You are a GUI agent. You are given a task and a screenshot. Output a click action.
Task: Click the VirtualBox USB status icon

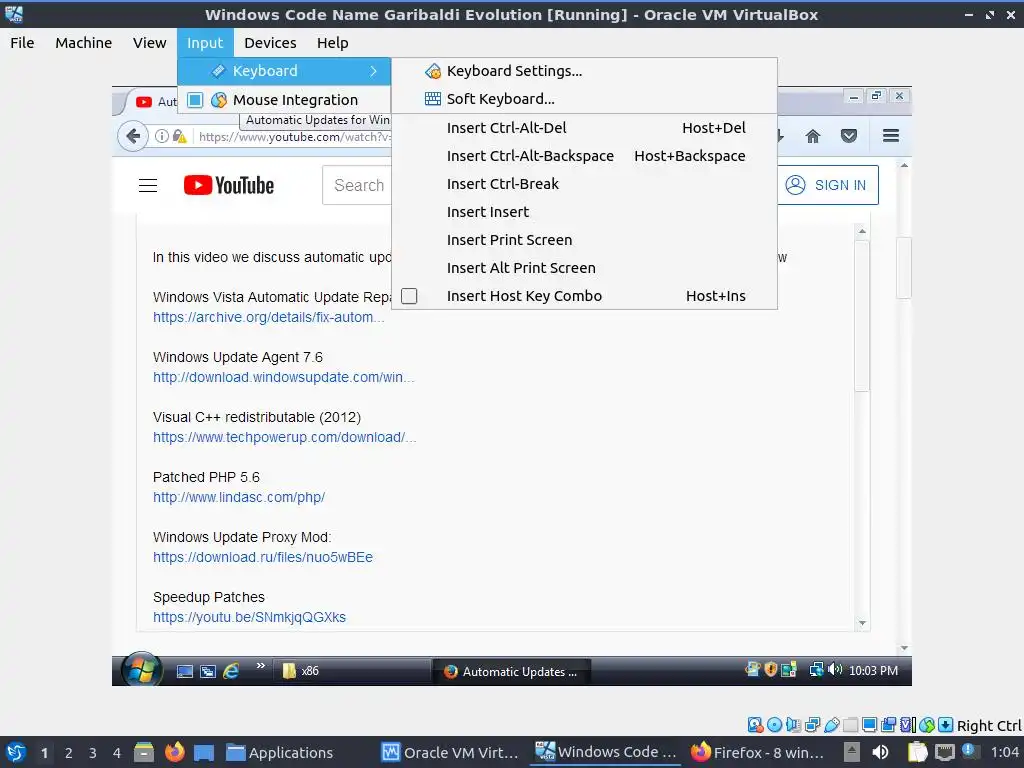pyautogui.click(x=832, y=725)
